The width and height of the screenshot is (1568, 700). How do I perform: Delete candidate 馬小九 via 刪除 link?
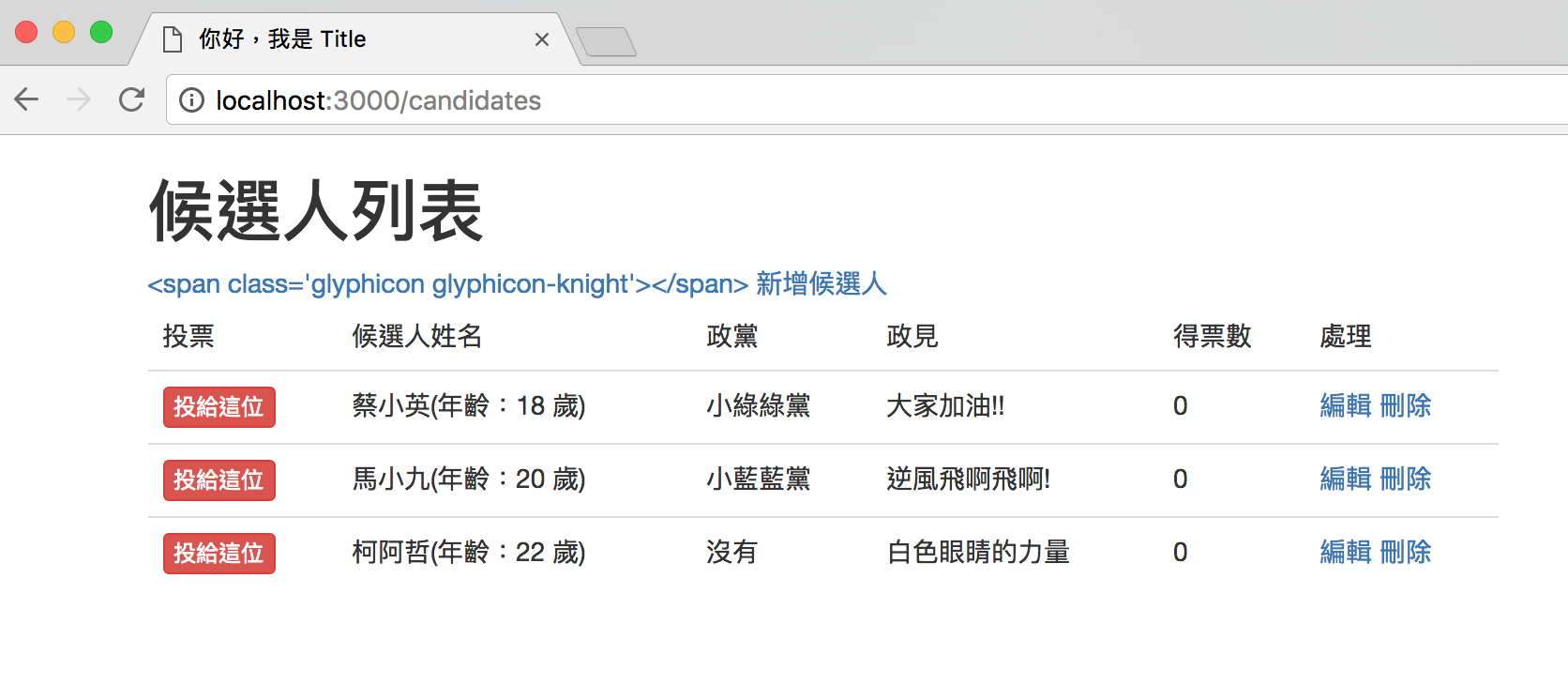1406,479
